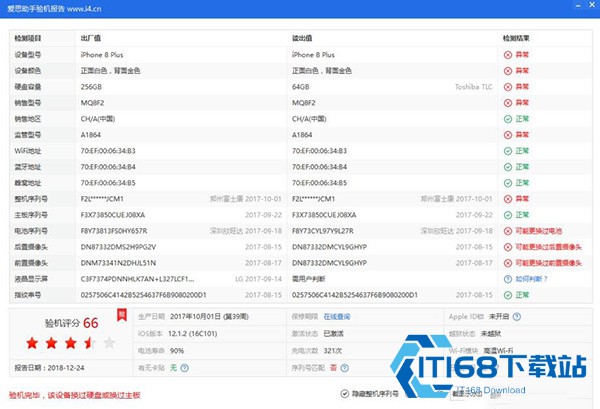Open the 如何判断? link for the display
Viewport: 600px width, 409px height.
click(x=531, y=279)
